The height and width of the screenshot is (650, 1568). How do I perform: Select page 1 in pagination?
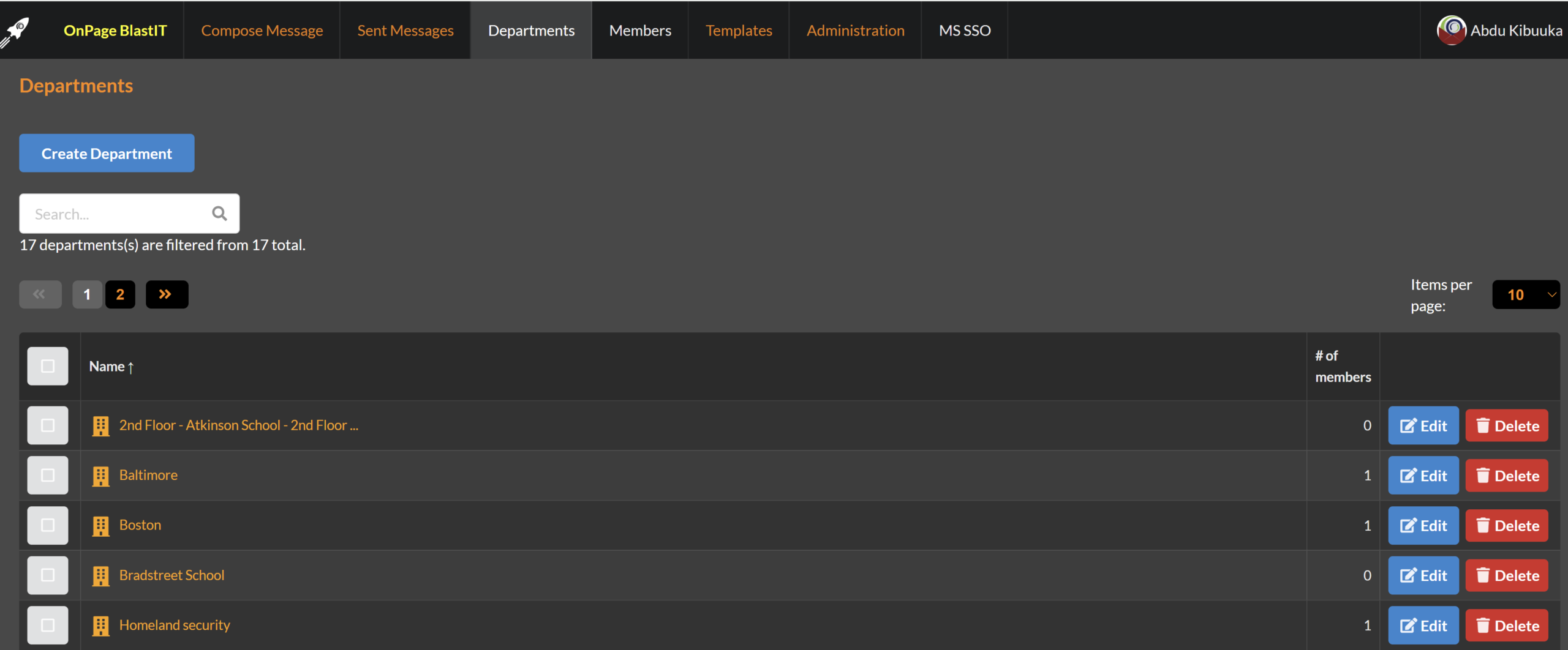pyautogui.click(x=87, y=294)
